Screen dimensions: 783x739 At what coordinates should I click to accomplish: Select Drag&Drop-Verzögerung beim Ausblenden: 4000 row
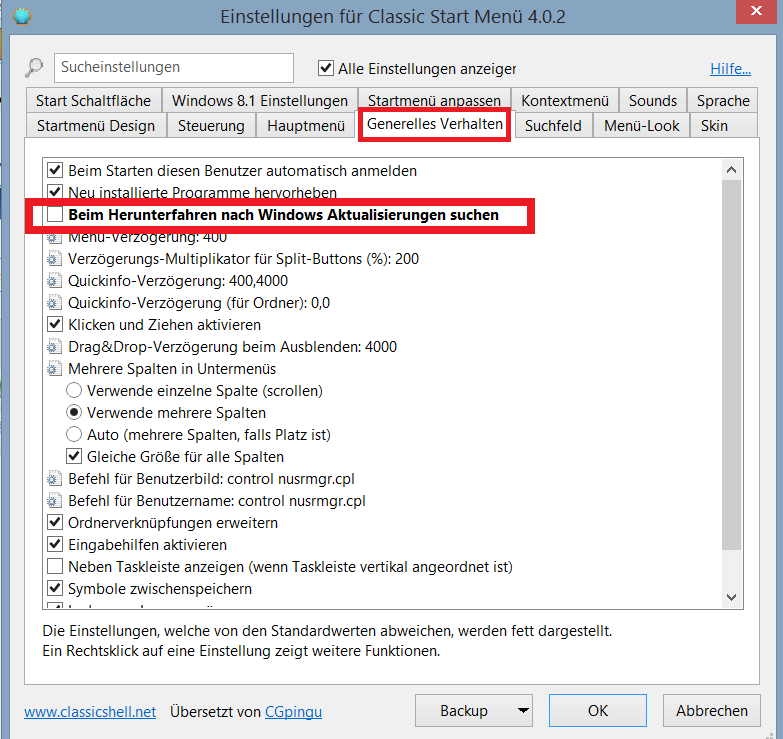point(232,347)
